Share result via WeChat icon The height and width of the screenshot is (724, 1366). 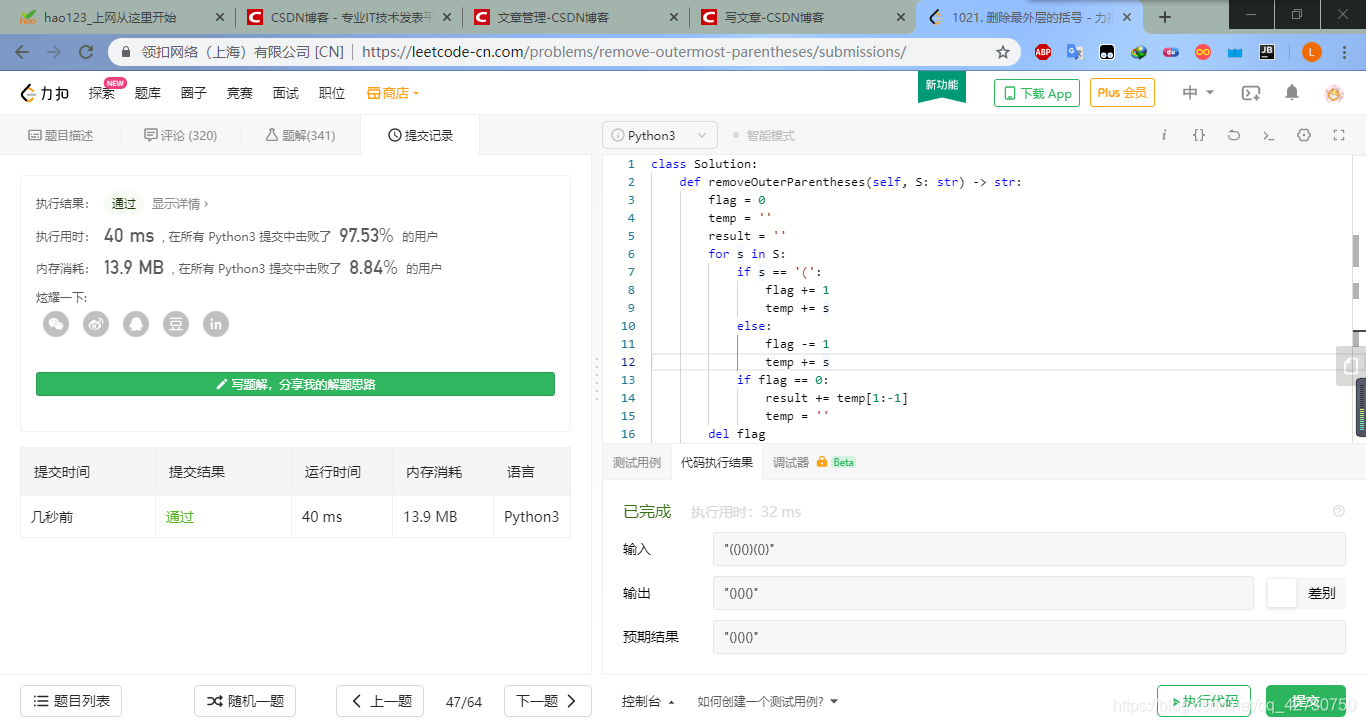[56, 323]
